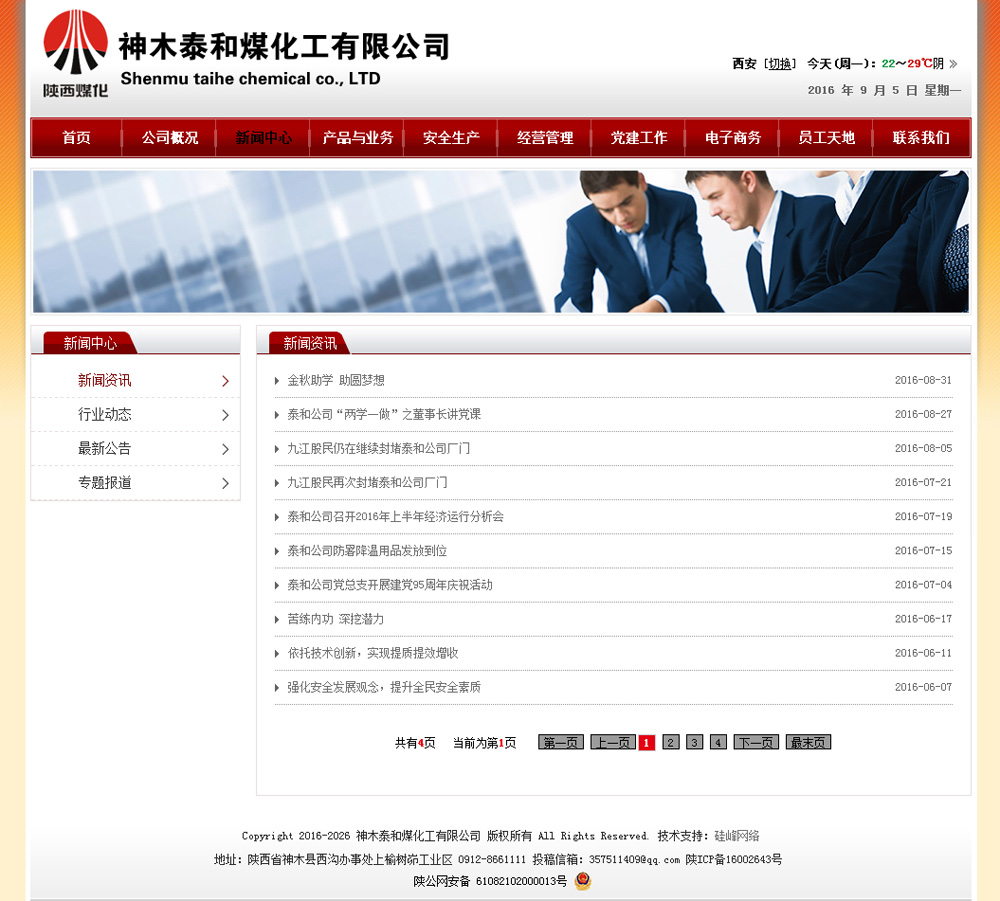The height and width of the screenshot is (901, 1000).
Task: Click the business people banner image
Action: point(500,242)
